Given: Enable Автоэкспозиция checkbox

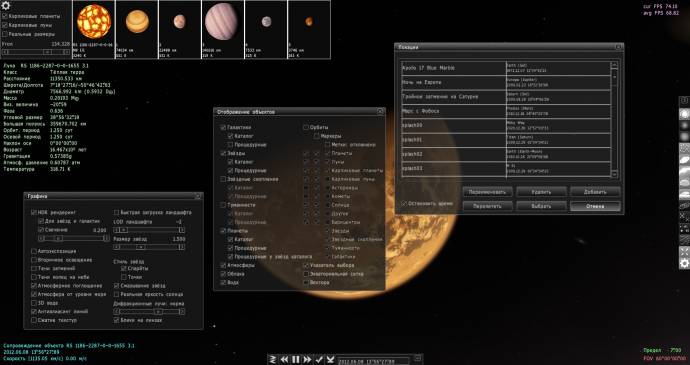Looking at the screenshot, I should pos(34,251).
